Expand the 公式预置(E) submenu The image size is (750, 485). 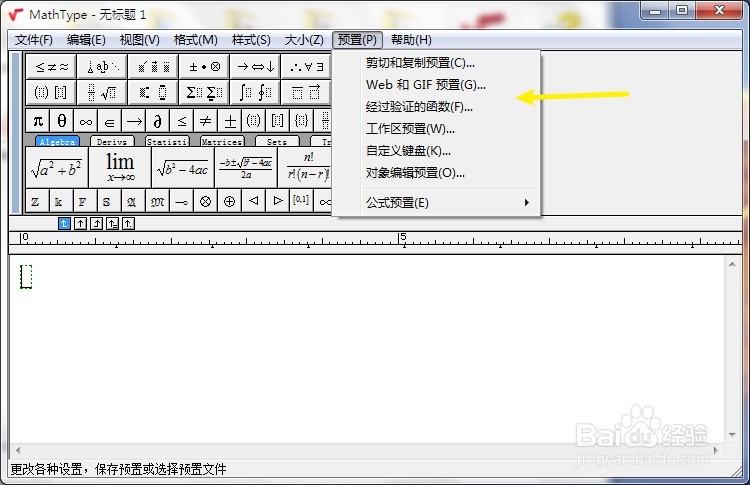click(x=436, y=203)
